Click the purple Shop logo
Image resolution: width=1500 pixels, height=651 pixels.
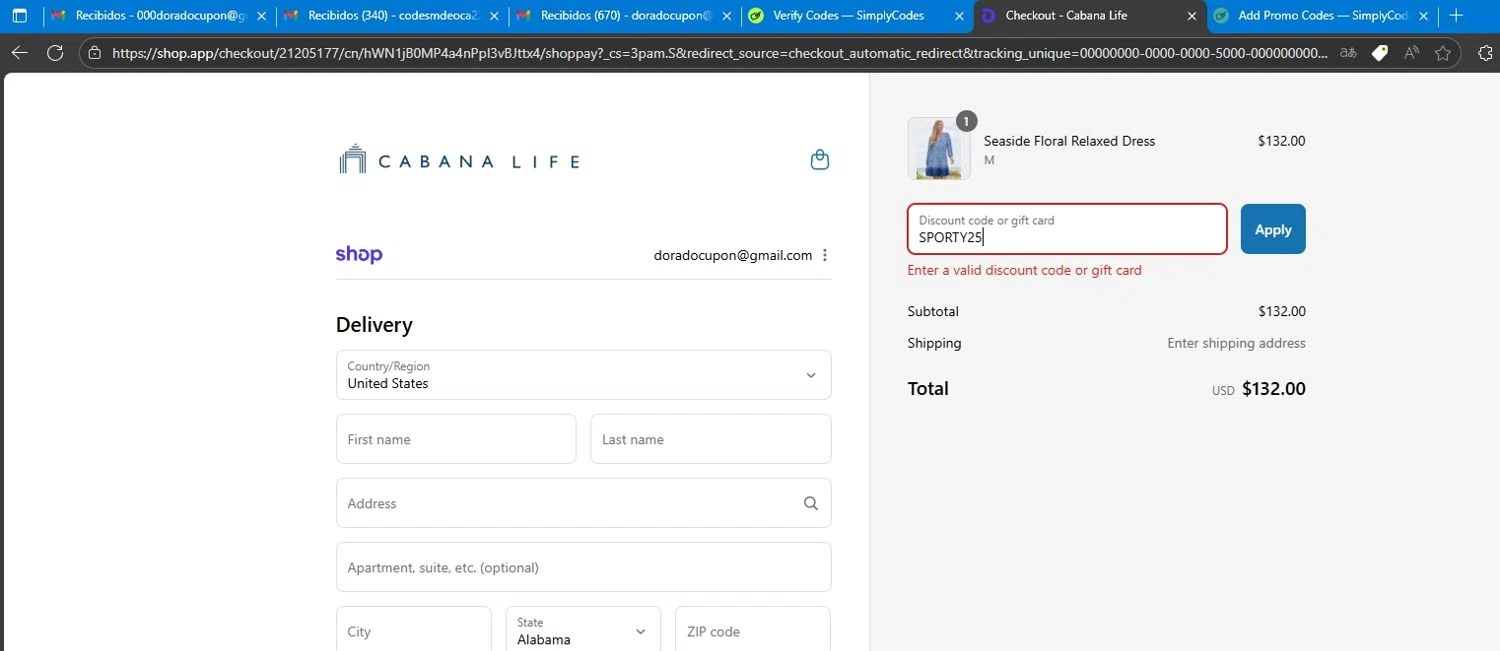[x=359, y=255]
